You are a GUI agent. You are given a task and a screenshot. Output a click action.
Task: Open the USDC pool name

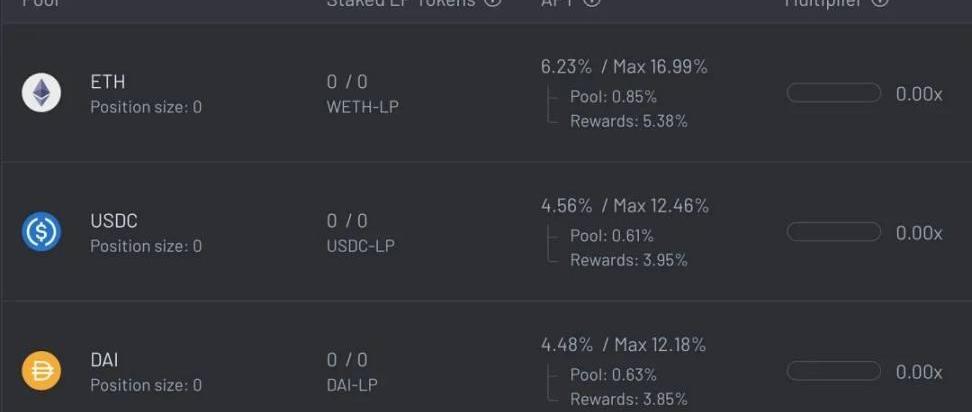point(113,221)
